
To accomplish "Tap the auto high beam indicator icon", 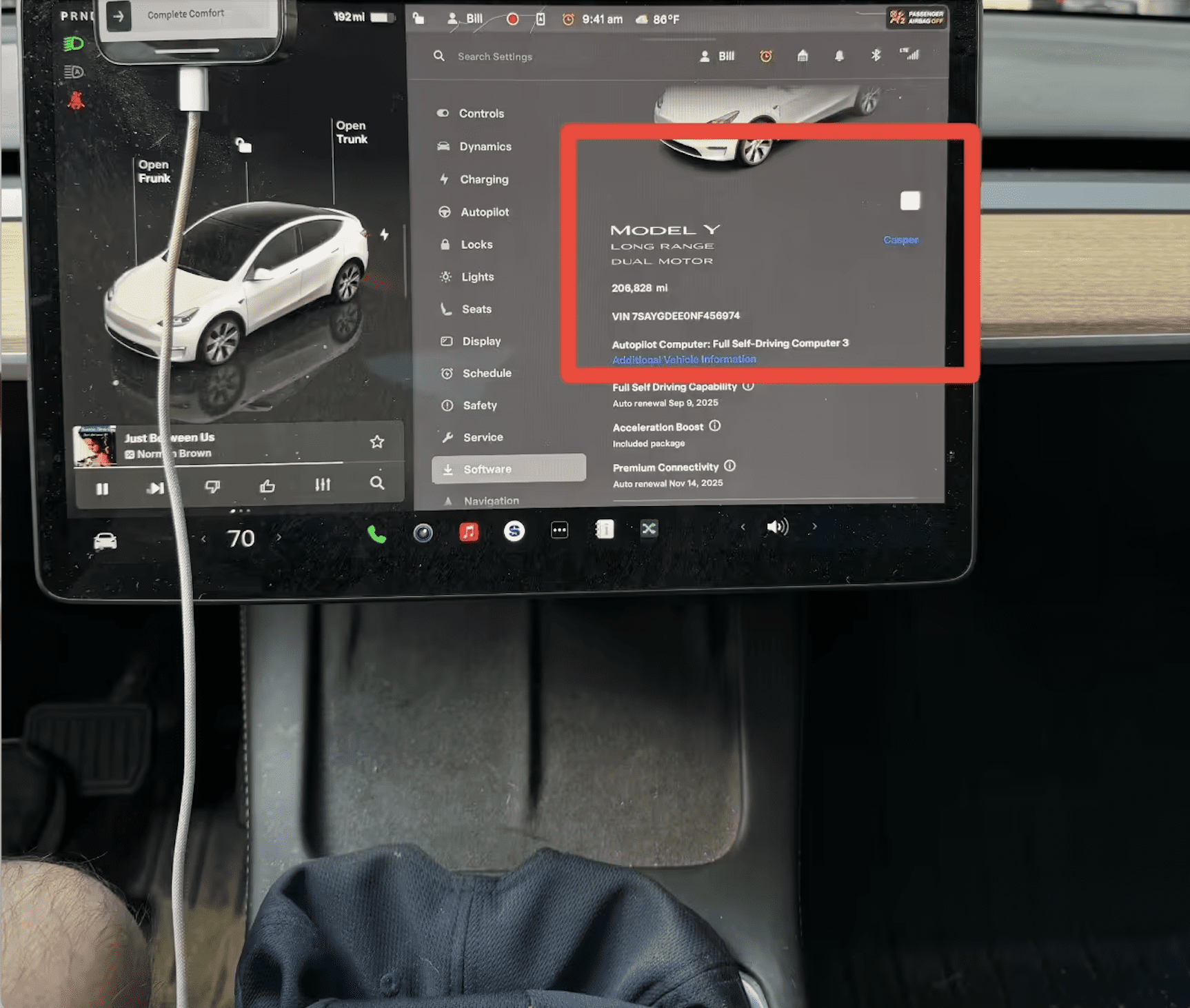I will pos(73,72).
